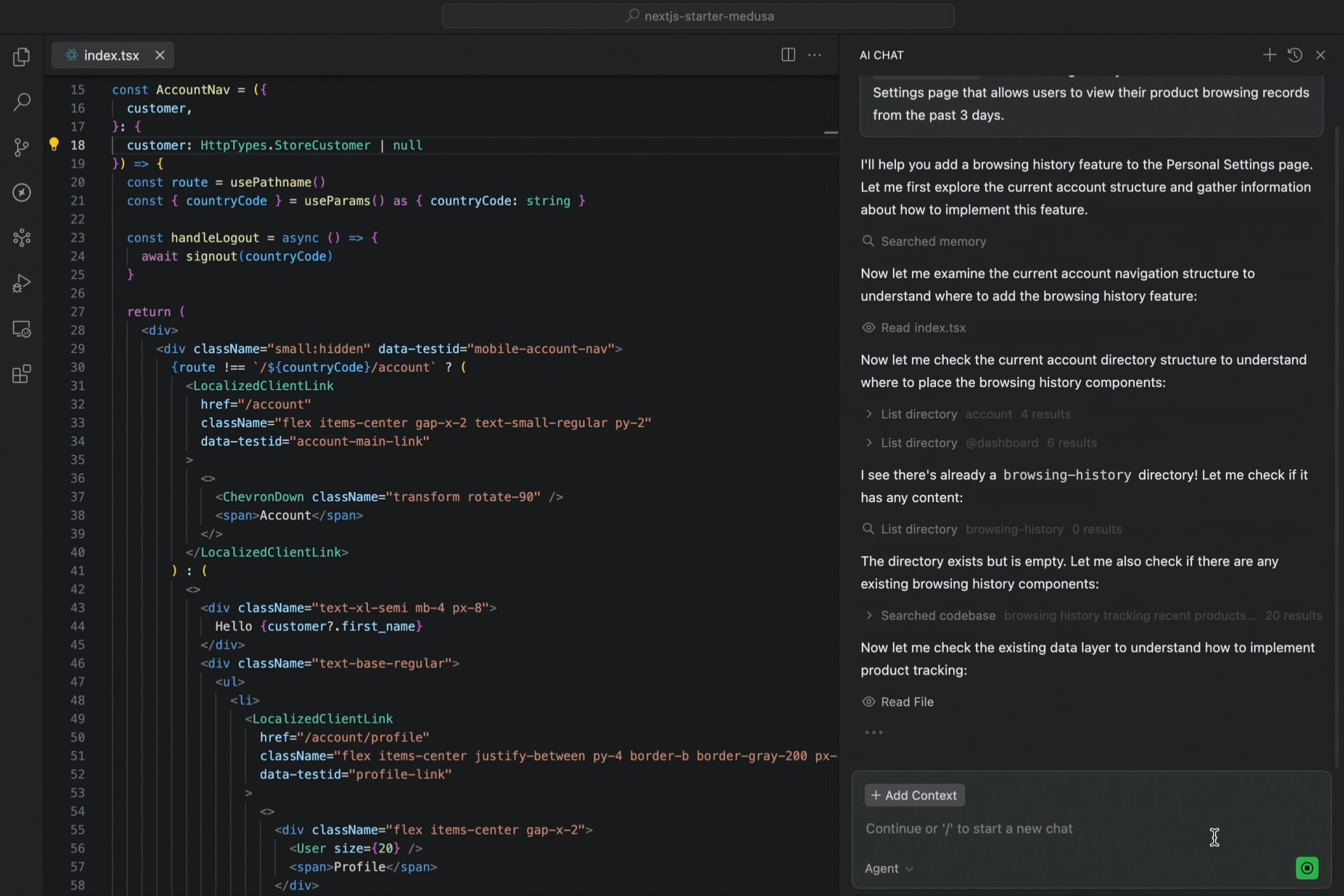
Task: Open chat history clock icon
Action: click(x=1294, y=55)
